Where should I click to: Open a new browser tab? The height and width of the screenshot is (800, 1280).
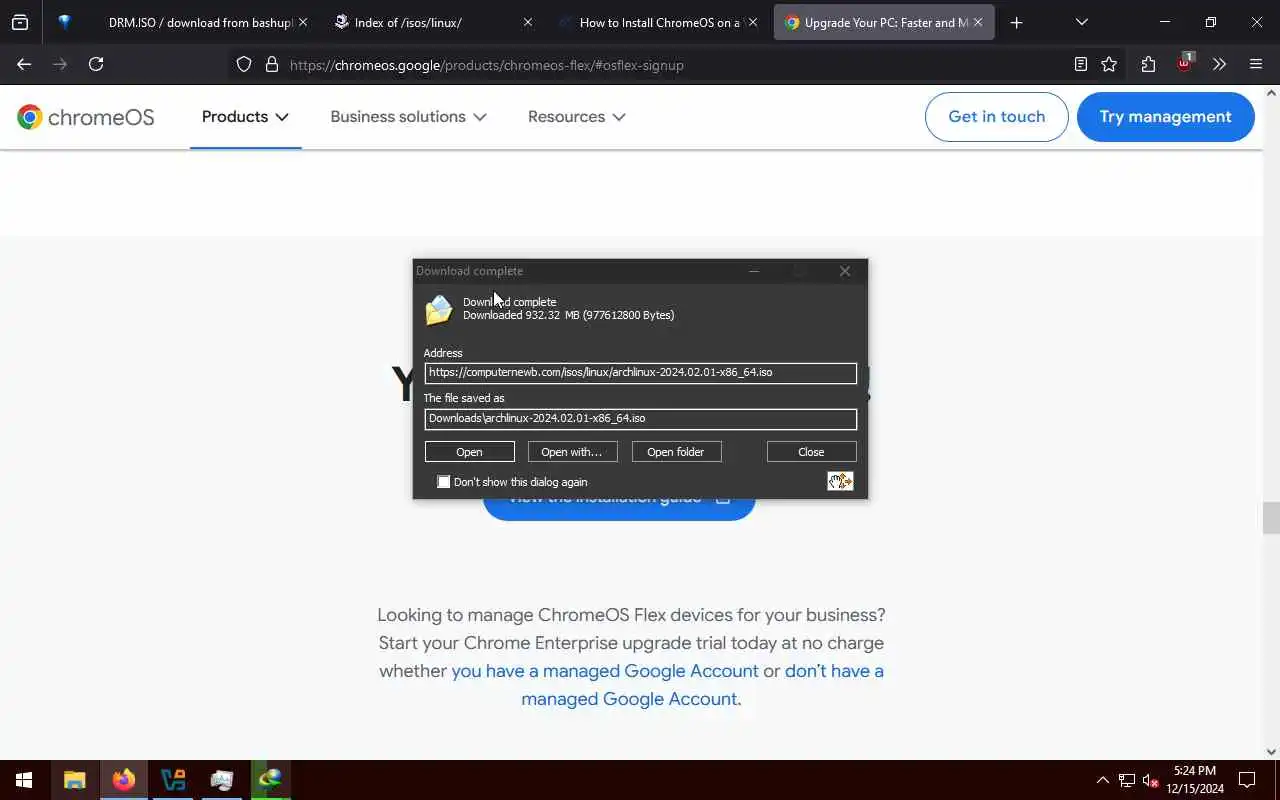1016,22
